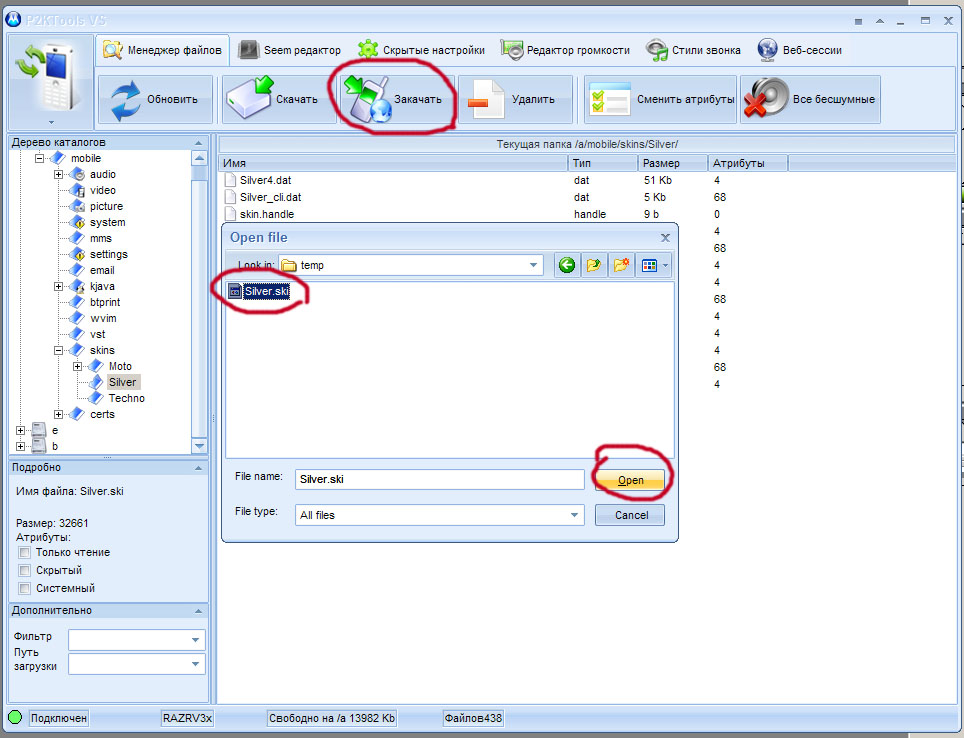Select the picture folder in tree

106,206
